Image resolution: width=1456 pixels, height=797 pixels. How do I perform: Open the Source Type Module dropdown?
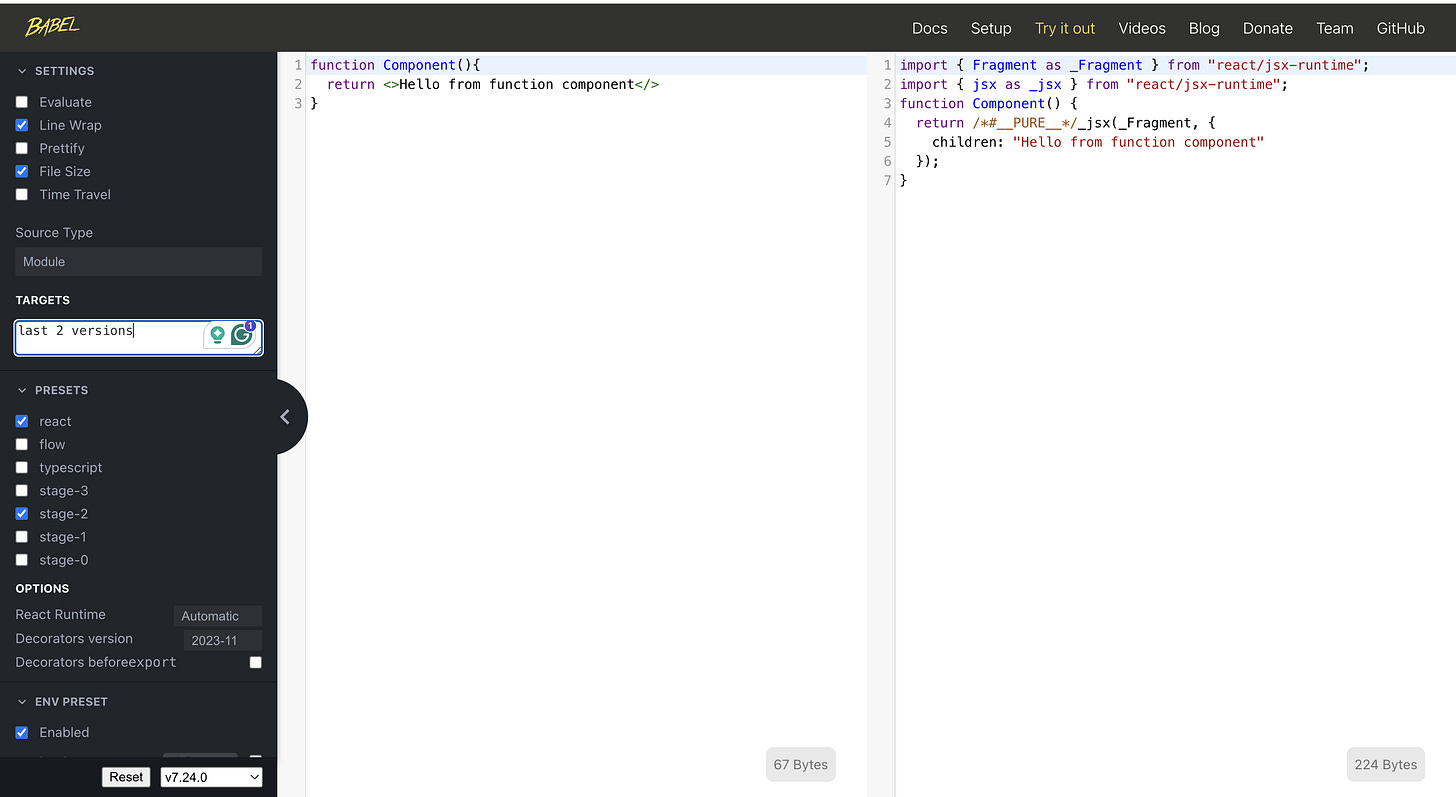(138, 261)
